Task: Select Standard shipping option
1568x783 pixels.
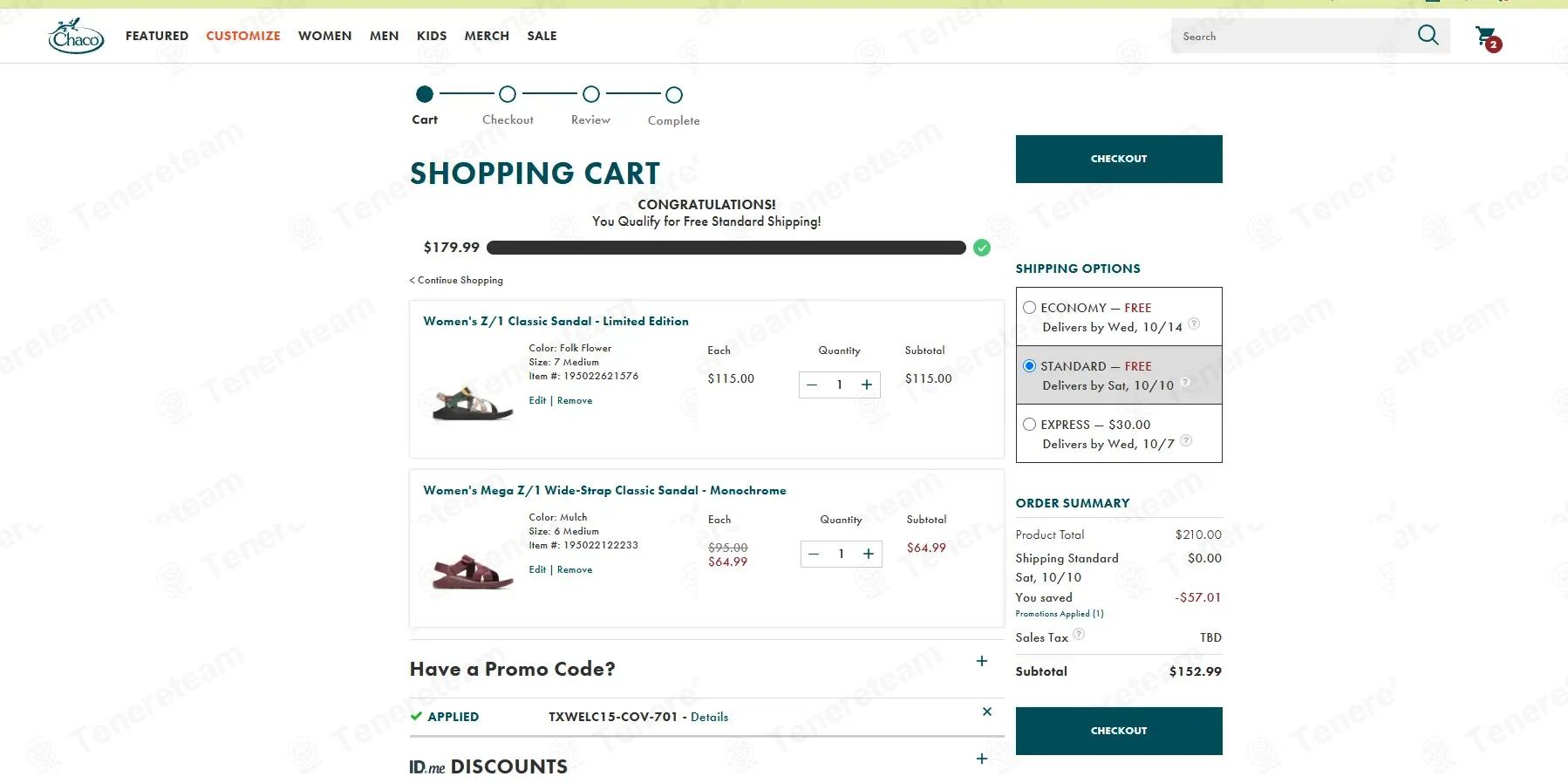Action: (x=1029, y=366)
